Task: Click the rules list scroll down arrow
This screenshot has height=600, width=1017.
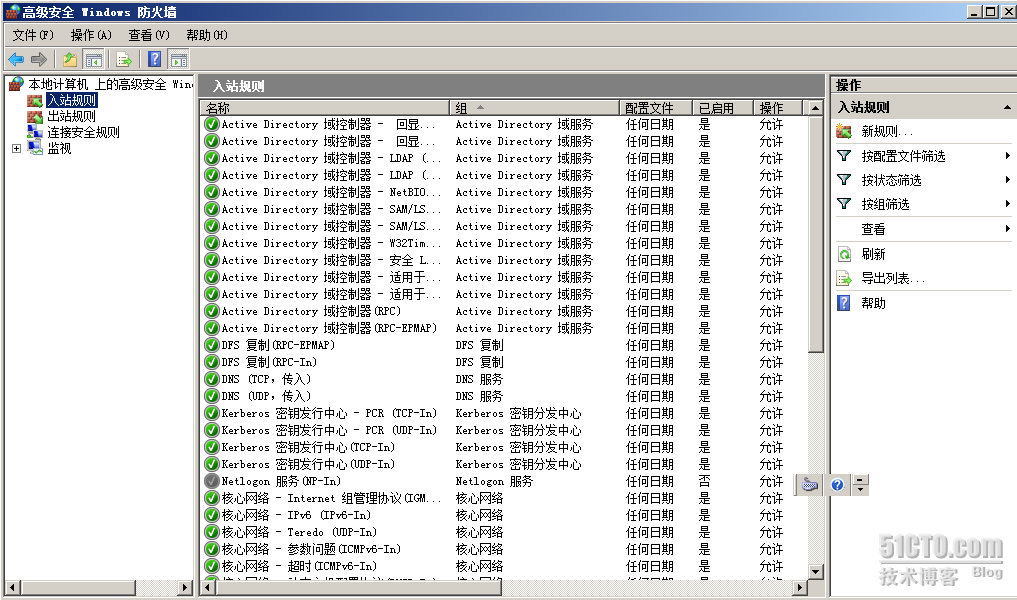Action: click(816, 571)
